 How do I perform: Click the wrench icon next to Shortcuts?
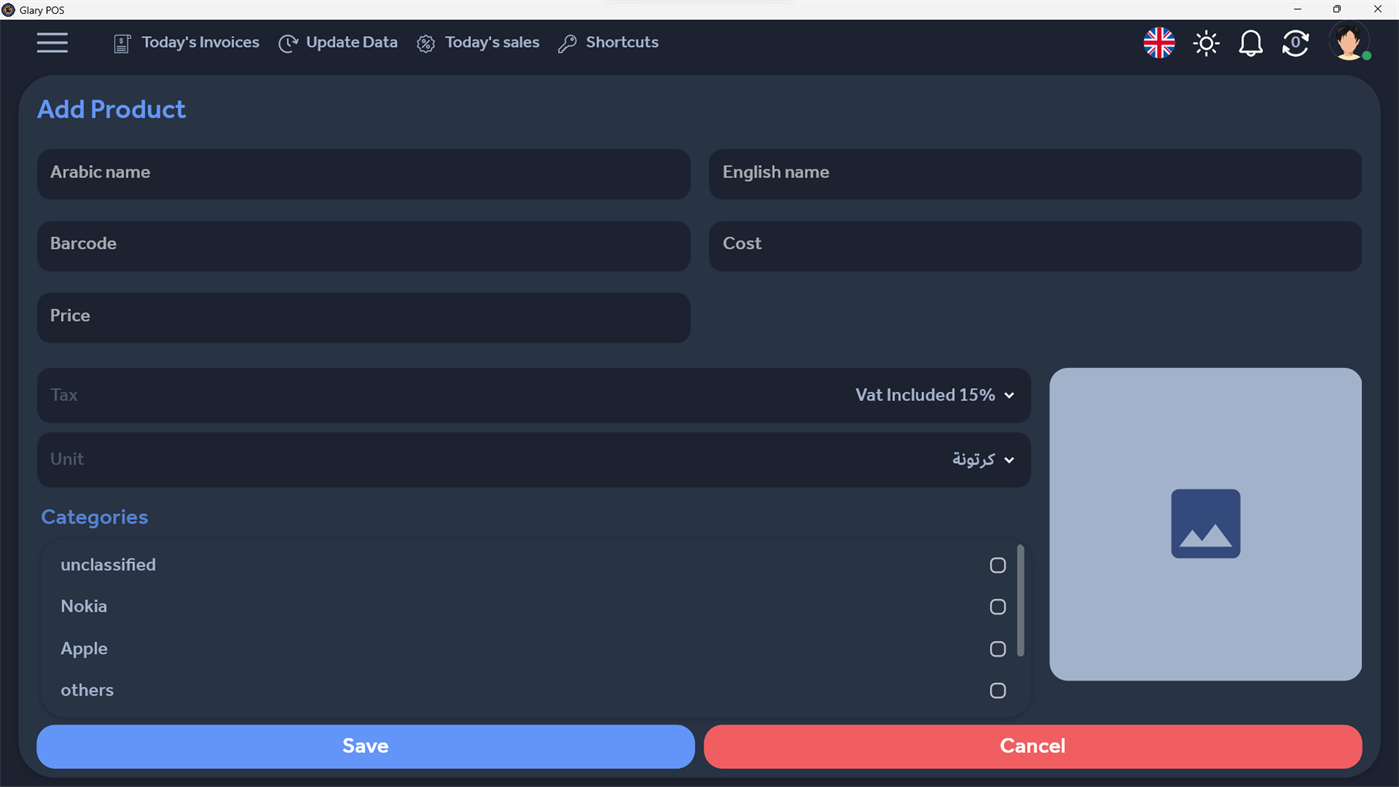point(568,43)
